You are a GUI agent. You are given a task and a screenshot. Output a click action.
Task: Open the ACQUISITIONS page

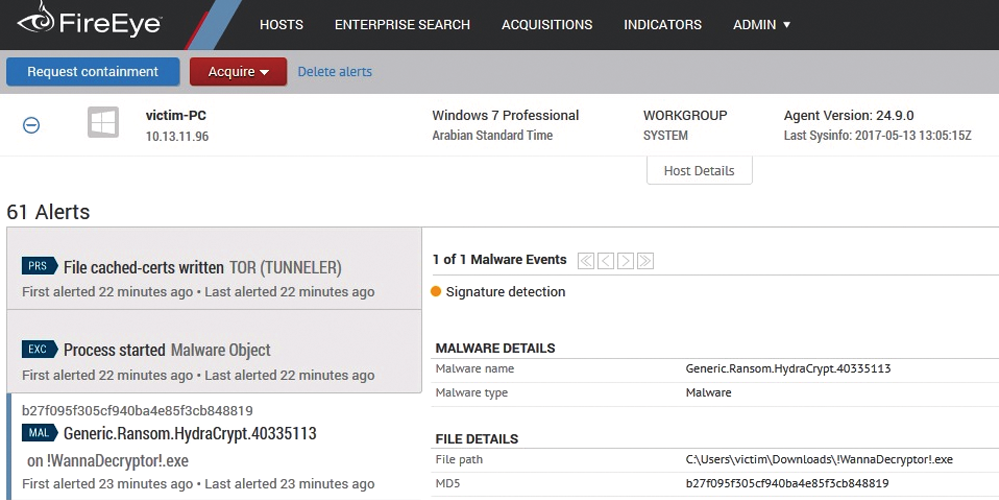pyautogui.click(x=547, y=25)
